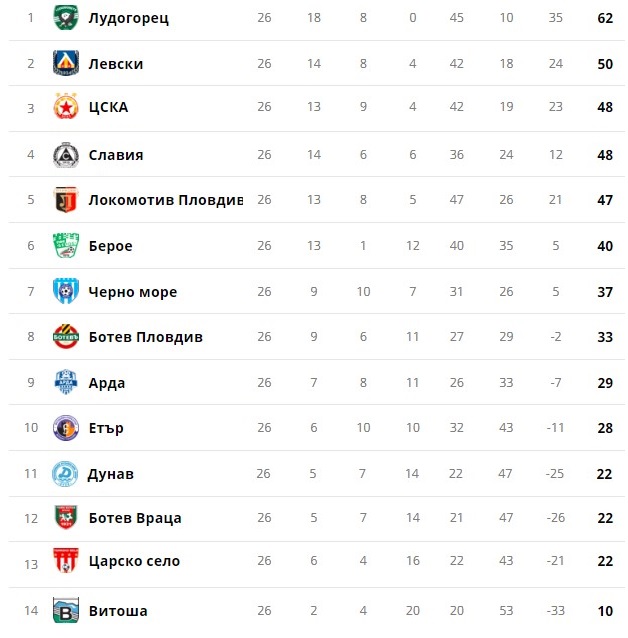Screen dimensions: 628x638
Task: Open the Етър round emblem
Action: click(x=66, y=428)
